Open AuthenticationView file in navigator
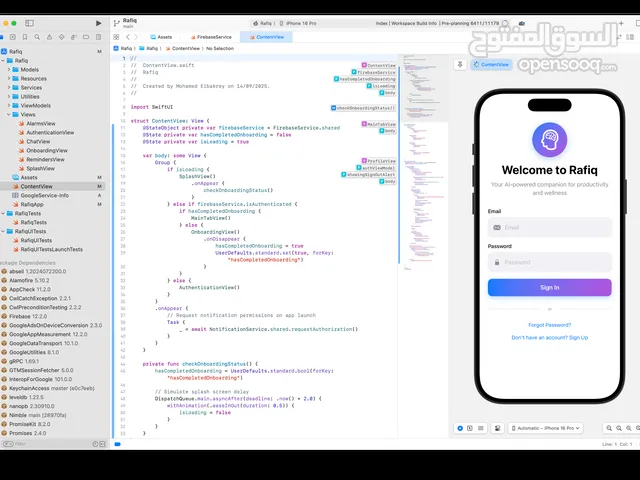The image size is (640, 480). click(x=50, y=132)
